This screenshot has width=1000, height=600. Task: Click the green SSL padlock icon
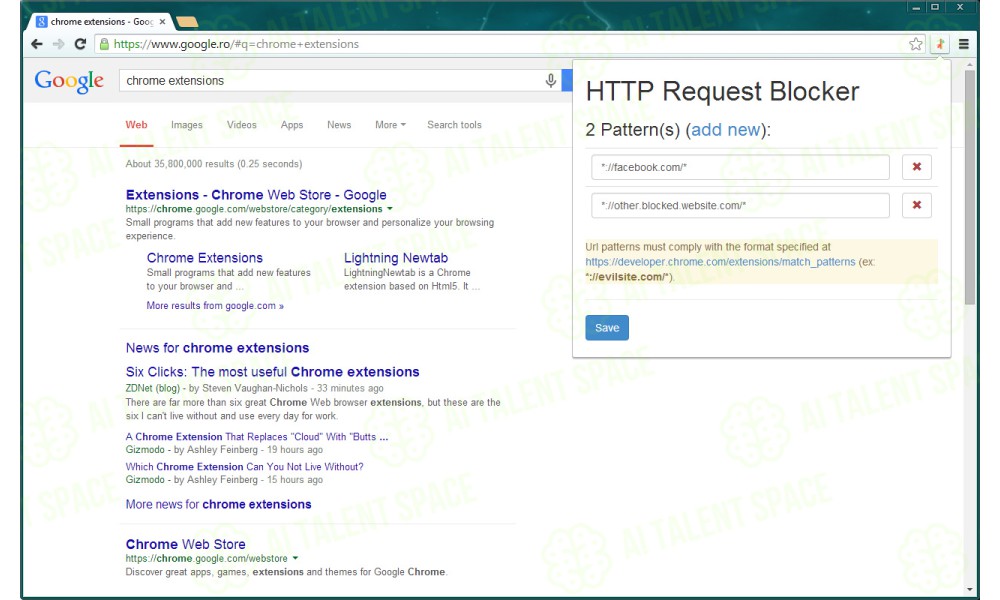105,44
